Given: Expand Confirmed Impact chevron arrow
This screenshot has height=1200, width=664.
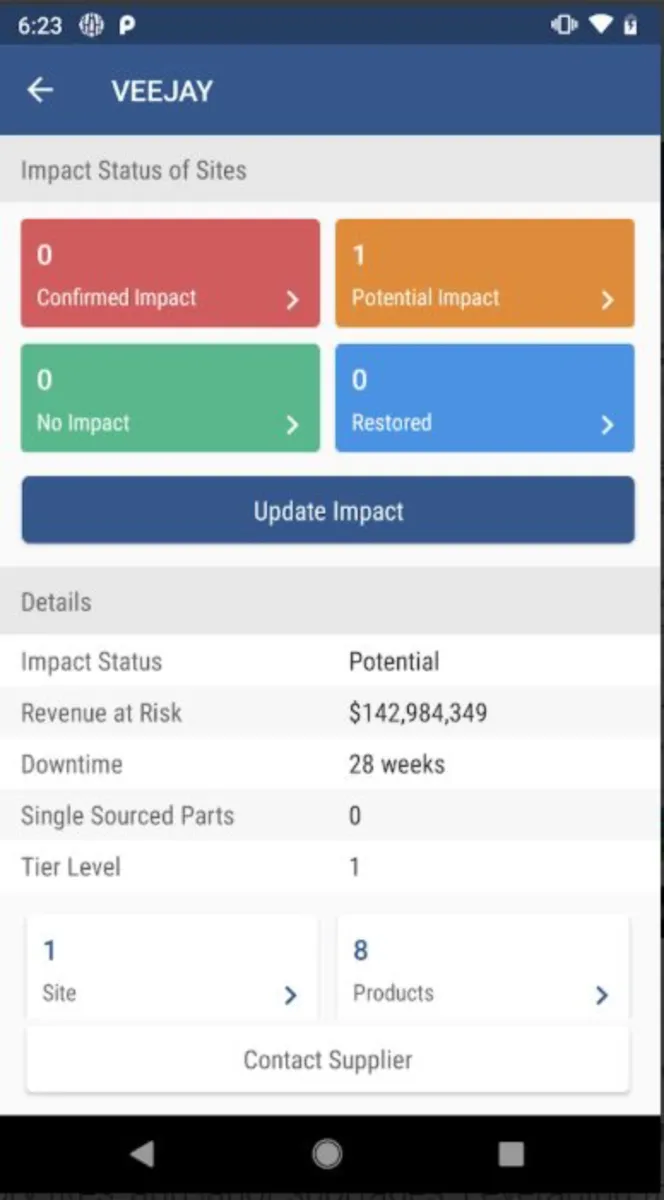Looking at the screenshot, I should click(292, 299).
